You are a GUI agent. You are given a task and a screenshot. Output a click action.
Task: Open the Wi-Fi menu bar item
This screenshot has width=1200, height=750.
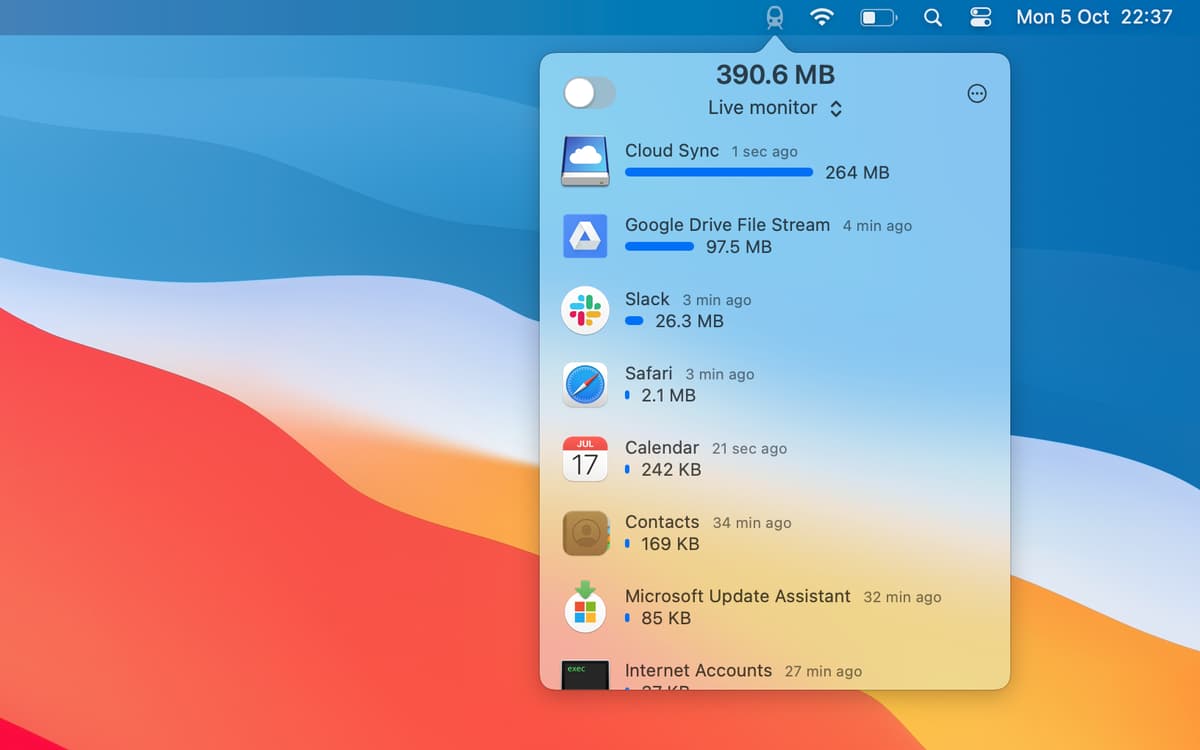pyautogui.click(x=822, y=17)
